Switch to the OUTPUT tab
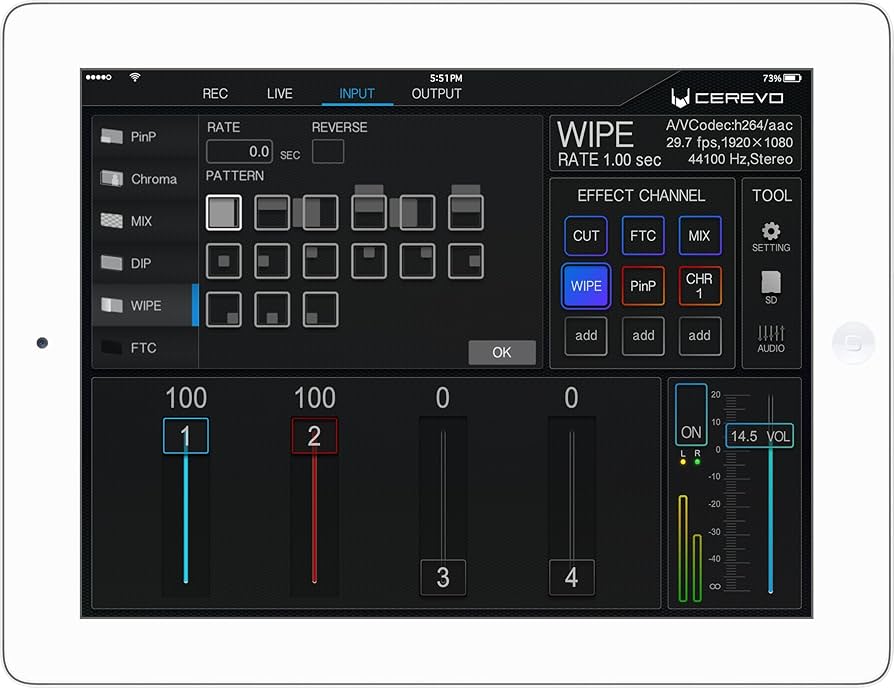 click(x=437, y=94)
